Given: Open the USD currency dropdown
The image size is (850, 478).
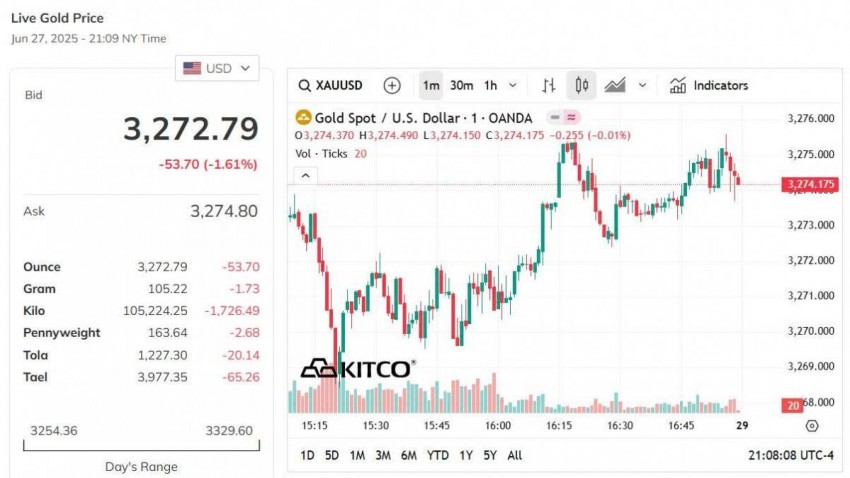Looking at the screenshot, I should pos(217,68).
